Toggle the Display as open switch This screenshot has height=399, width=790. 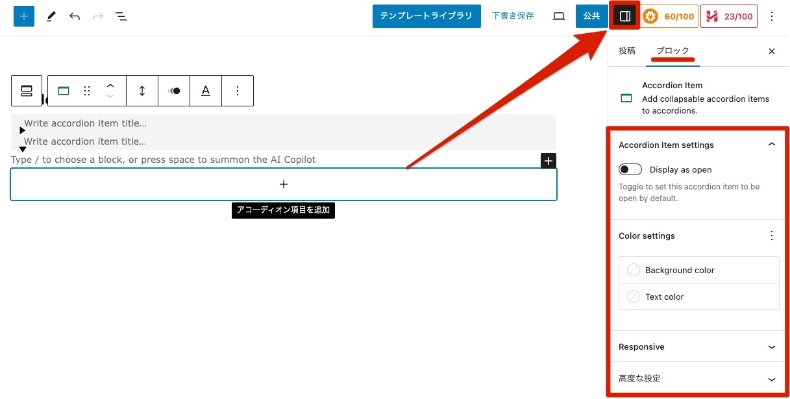click(630, 169)
